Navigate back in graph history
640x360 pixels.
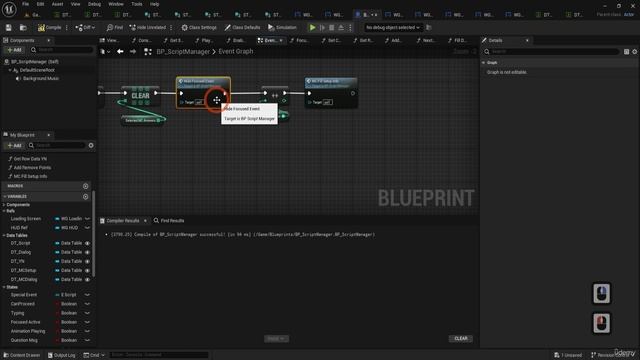(x=120, y=52)
